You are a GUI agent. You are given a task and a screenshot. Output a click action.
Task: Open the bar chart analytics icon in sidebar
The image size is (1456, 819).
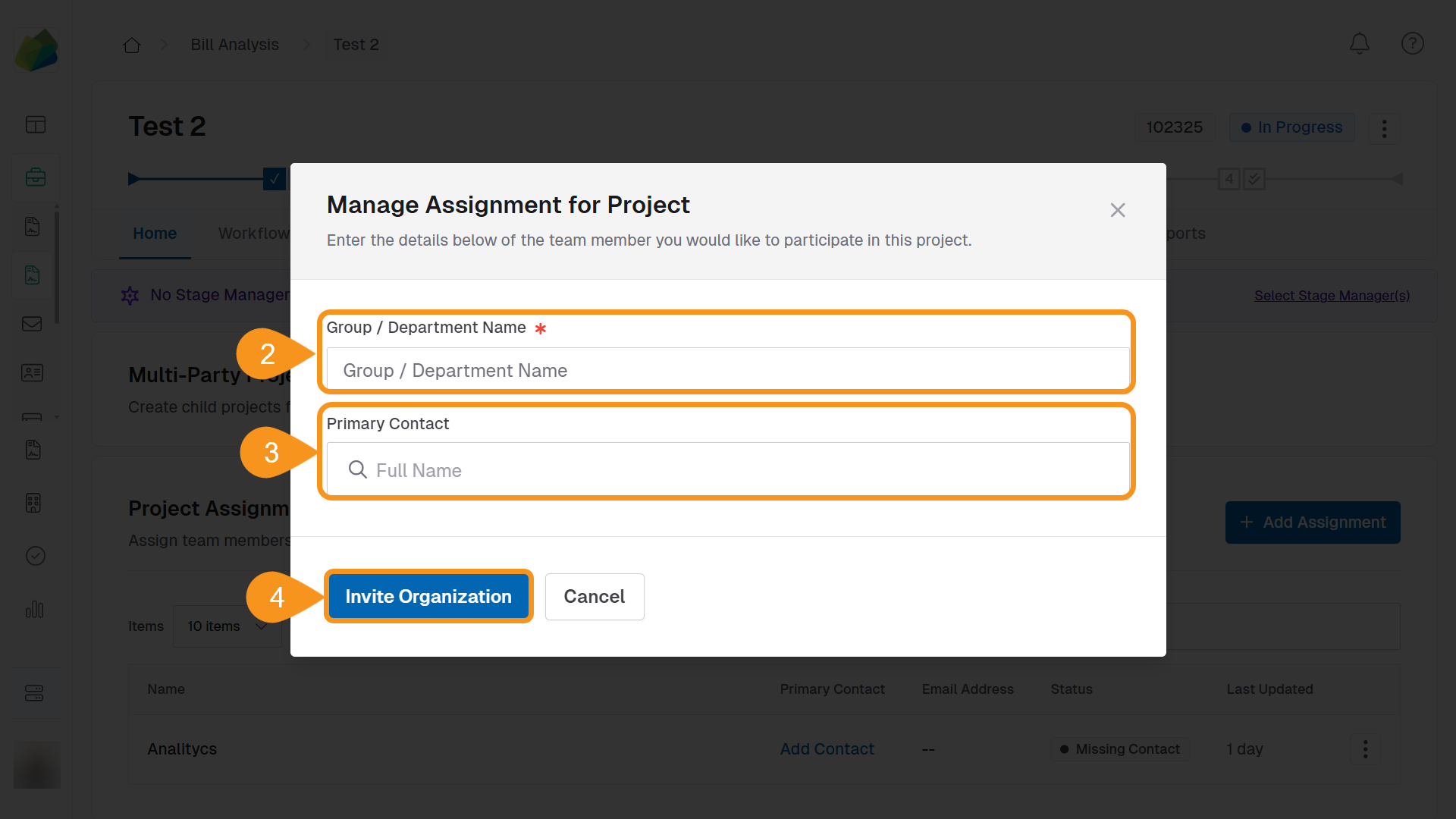pyautogui.click(x=35, y=610)
